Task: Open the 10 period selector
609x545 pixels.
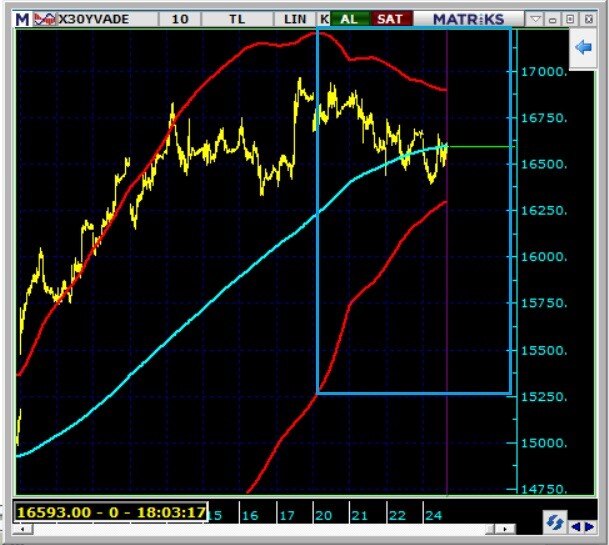Action: [x=180, y=19]
